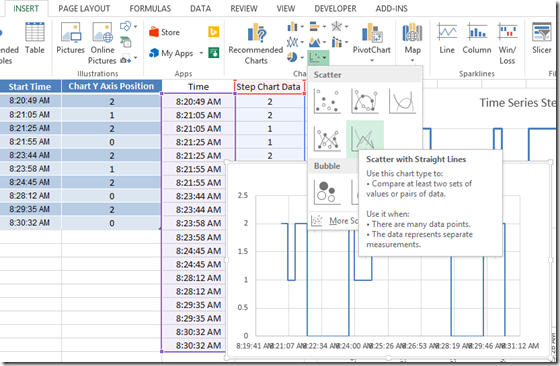The image size is (560, 366).
Task: Choose the plain Scatter chart type
Action: 327,101
